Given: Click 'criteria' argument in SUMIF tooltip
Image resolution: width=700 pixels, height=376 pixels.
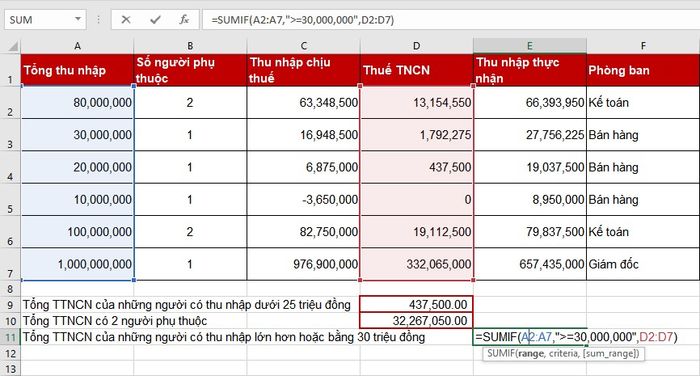Looking at the screenshot, I should coord(563,353).
